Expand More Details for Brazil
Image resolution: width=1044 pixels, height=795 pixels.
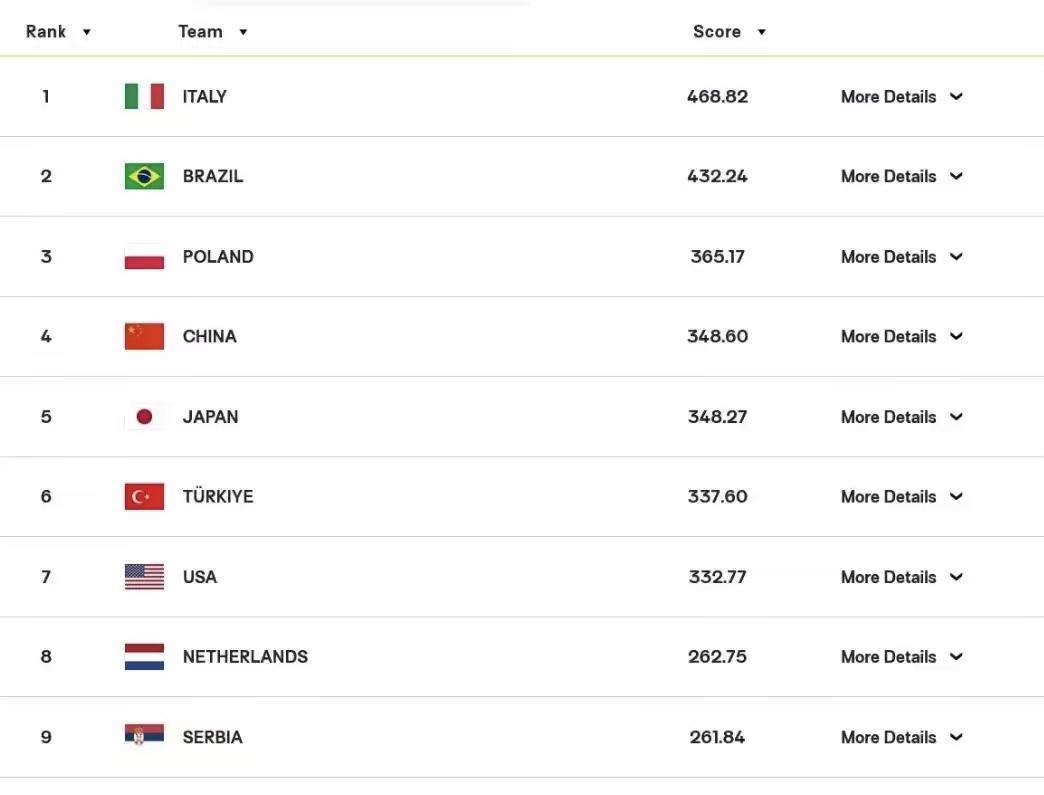[902, 176]
